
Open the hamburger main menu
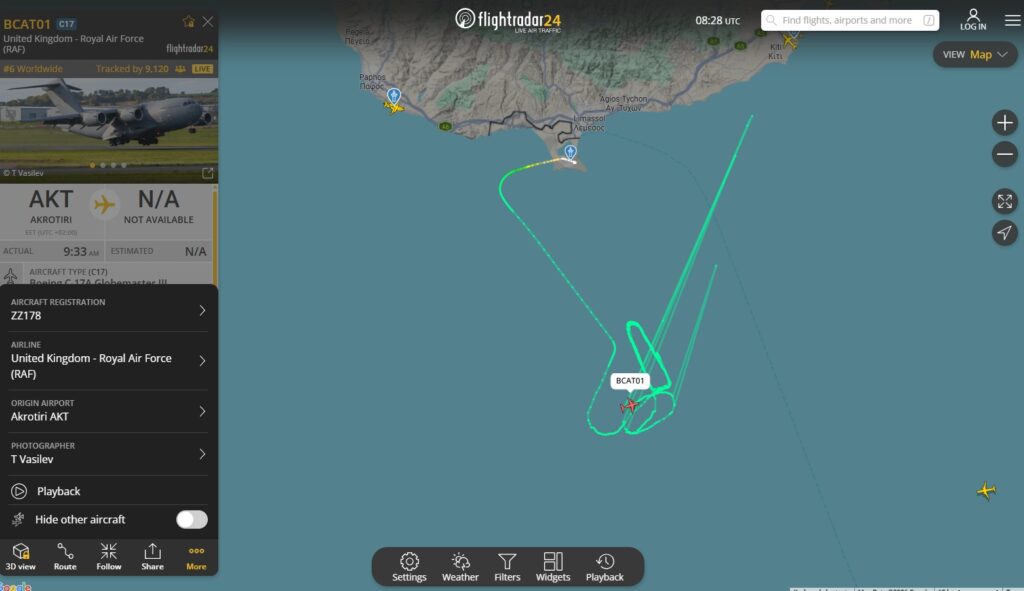pyautogui.click(x=1012, y=20)
